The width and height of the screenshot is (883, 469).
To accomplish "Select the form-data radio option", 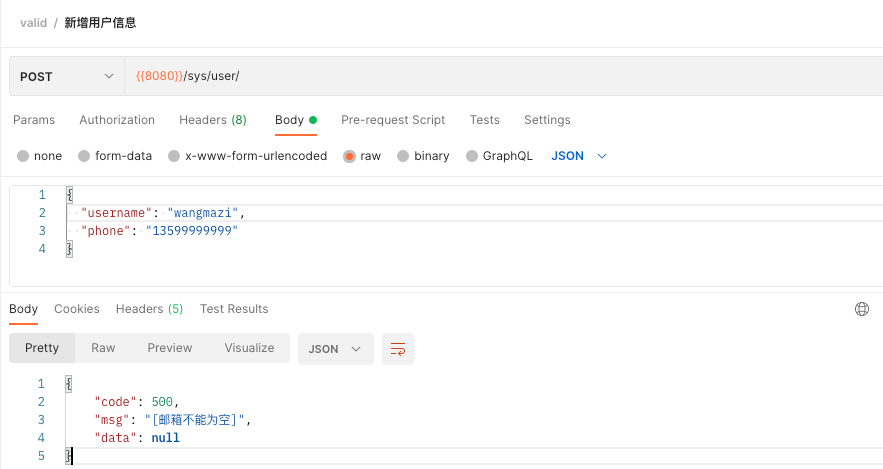I will [x=84, y=156].
